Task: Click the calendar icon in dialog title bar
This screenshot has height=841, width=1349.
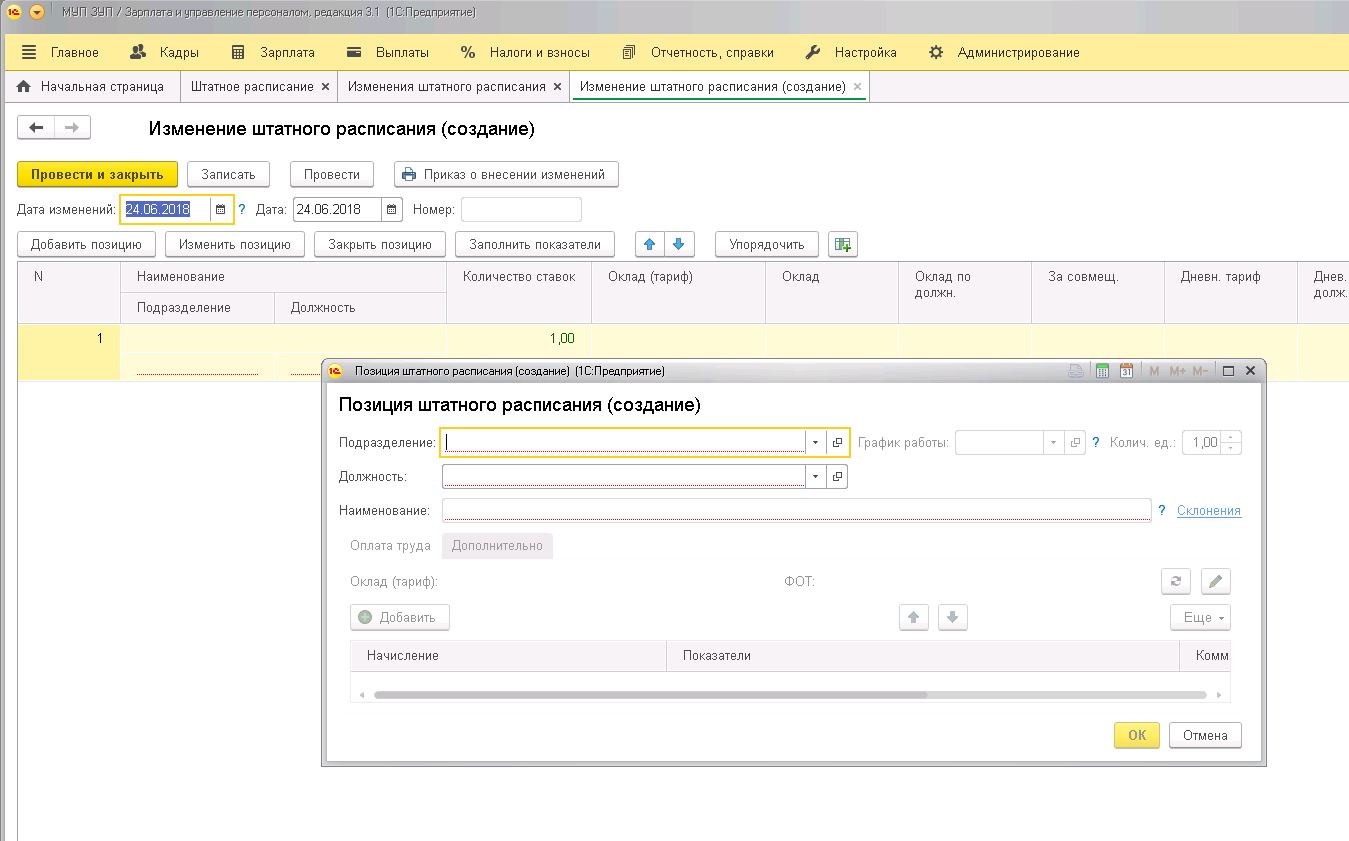Action: 1127,371
